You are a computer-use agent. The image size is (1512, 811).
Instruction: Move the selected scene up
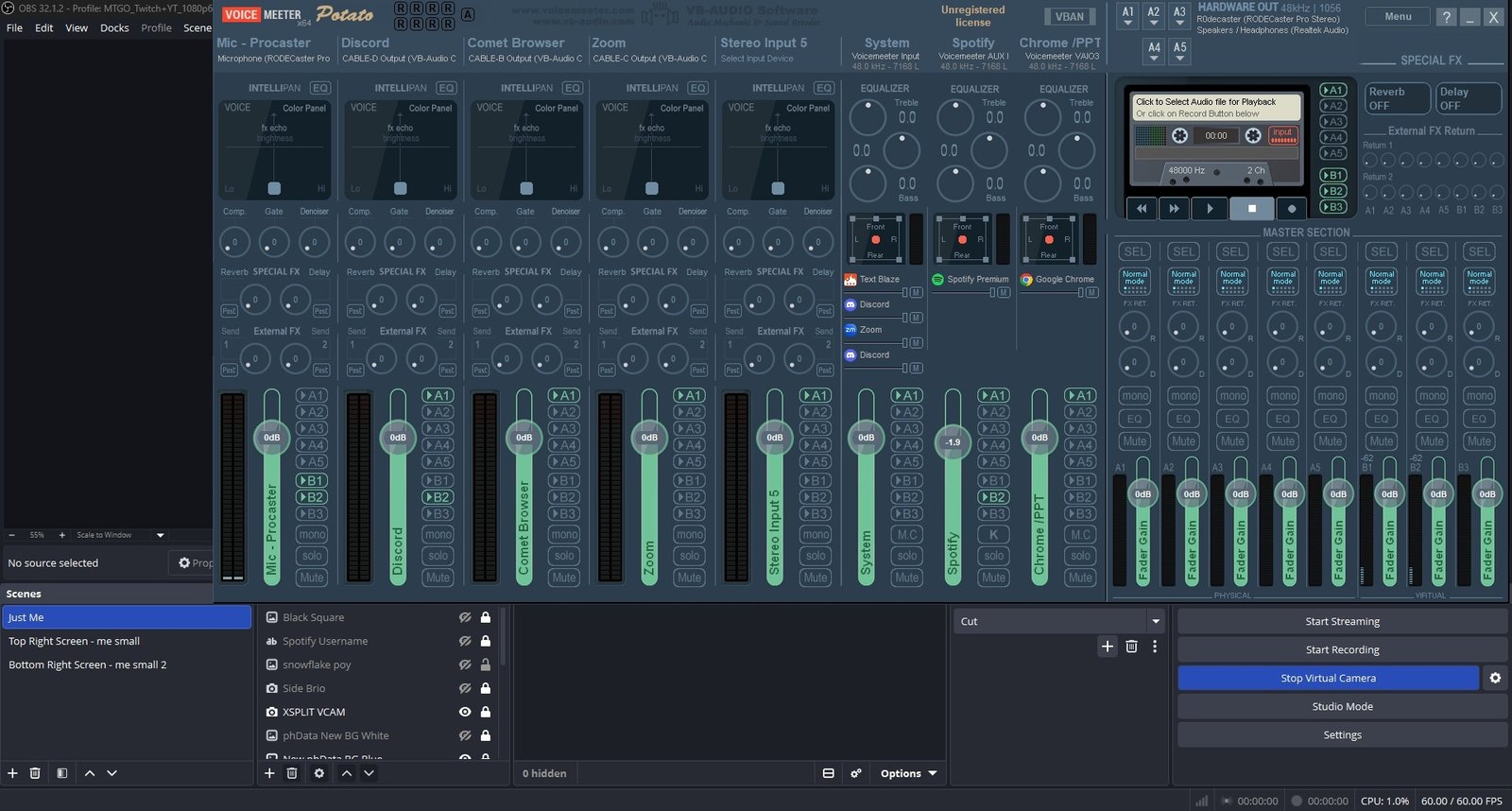click(x=90, y=773)
